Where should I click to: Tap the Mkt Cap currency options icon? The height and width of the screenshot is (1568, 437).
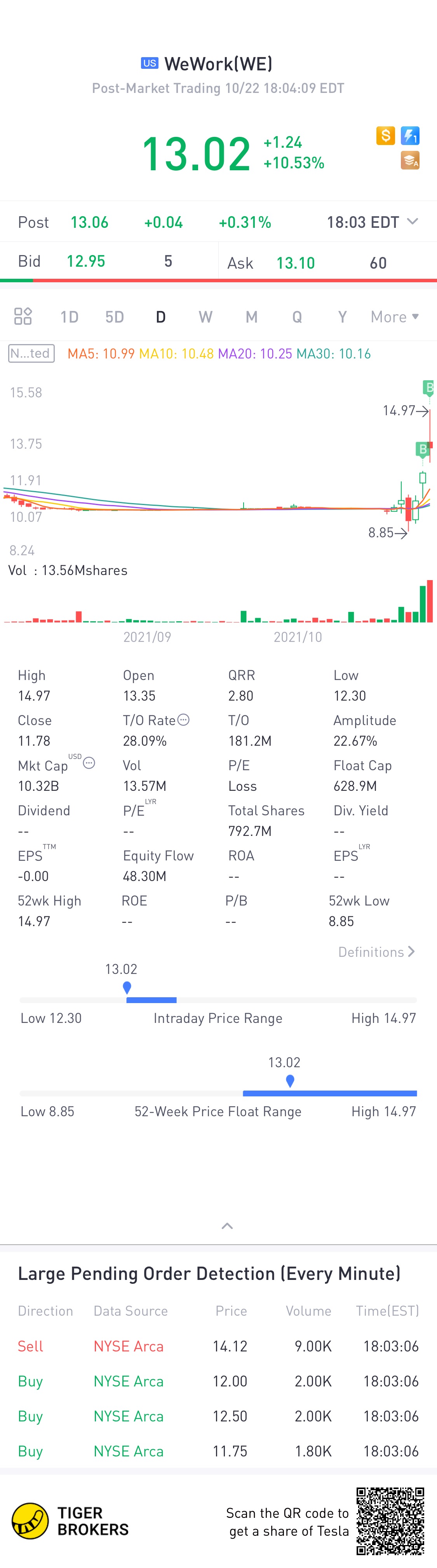(89, 763)
